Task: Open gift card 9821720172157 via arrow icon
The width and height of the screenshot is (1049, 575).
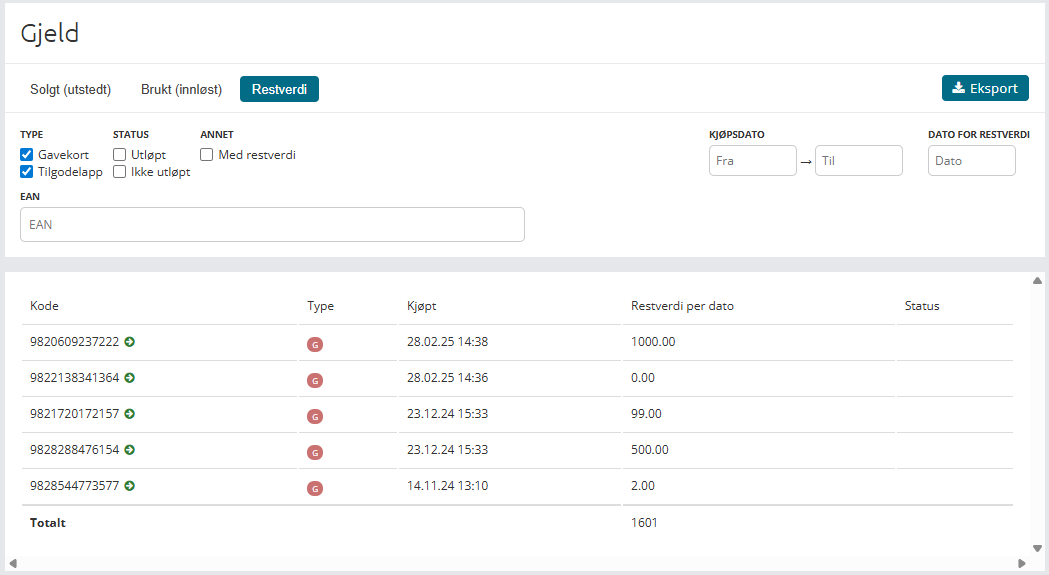Action: click(130, 414)
